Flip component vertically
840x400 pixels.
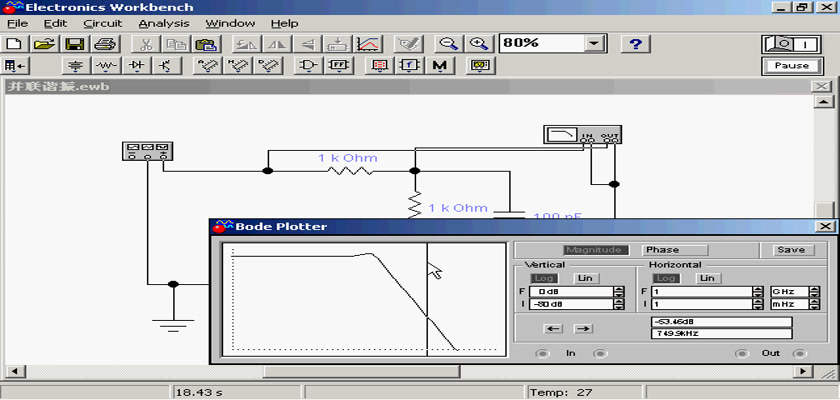[306, 43]
